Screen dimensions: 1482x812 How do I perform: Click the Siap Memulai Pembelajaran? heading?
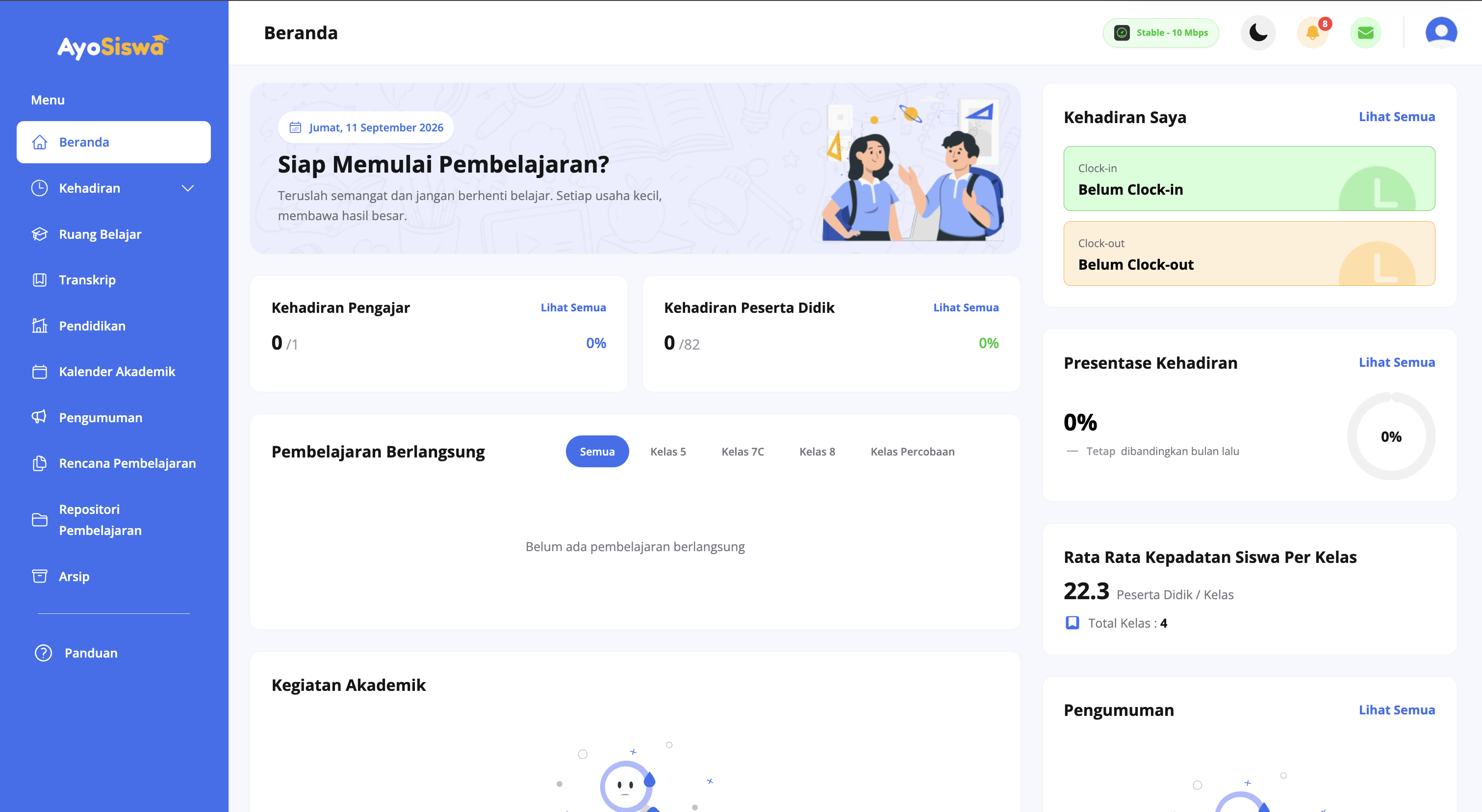tap(443, 164)
